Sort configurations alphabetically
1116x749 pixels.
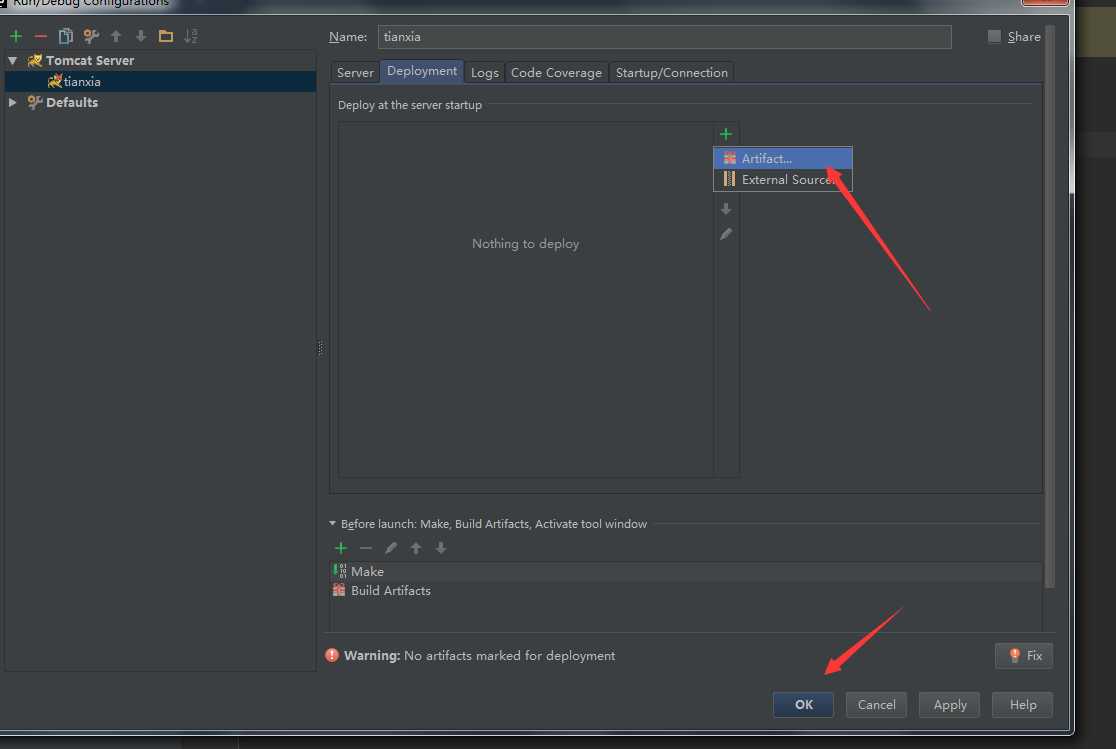click(x=191, y=36)
